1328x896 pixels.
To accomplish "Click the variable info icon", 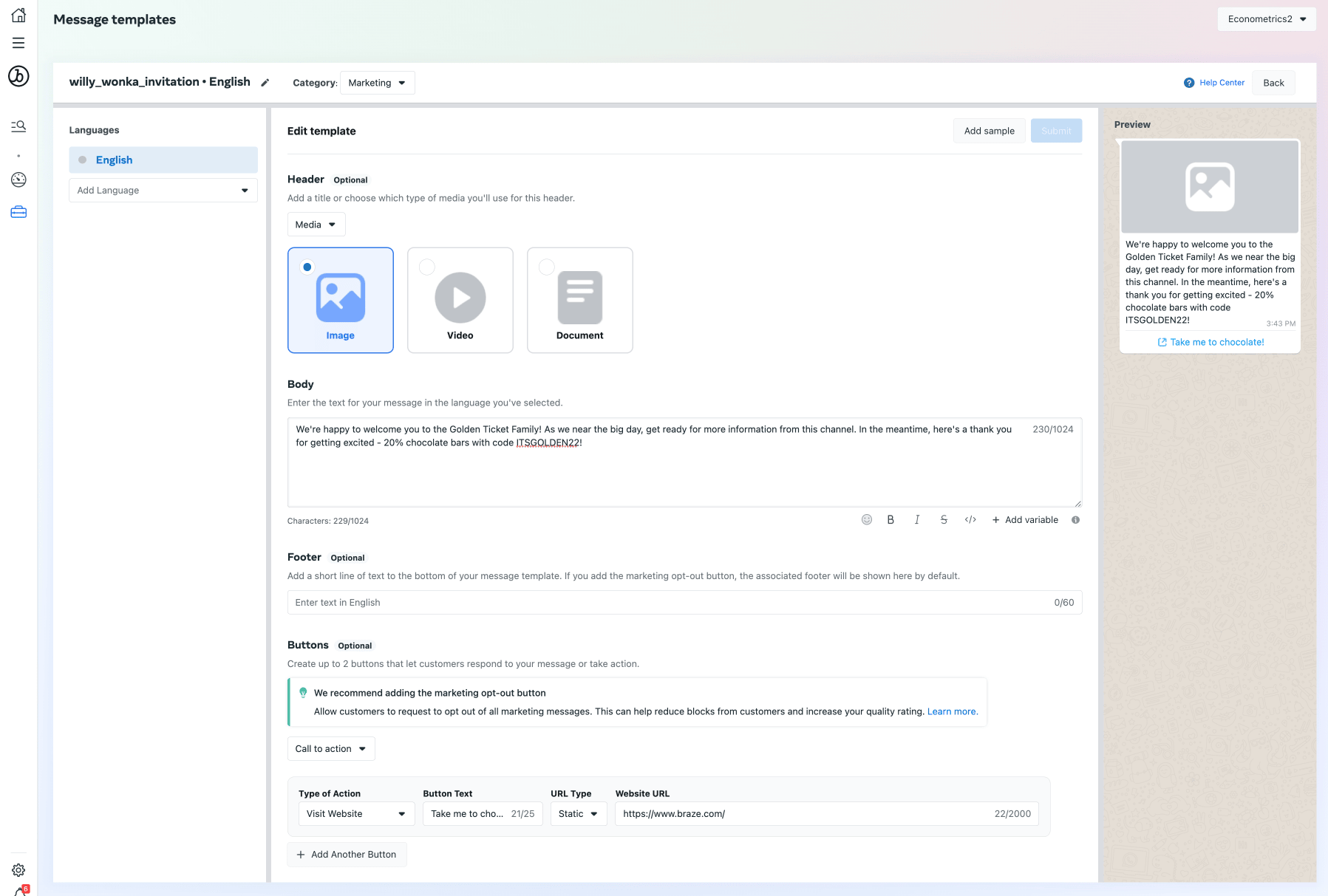I will click(1075, 520).
